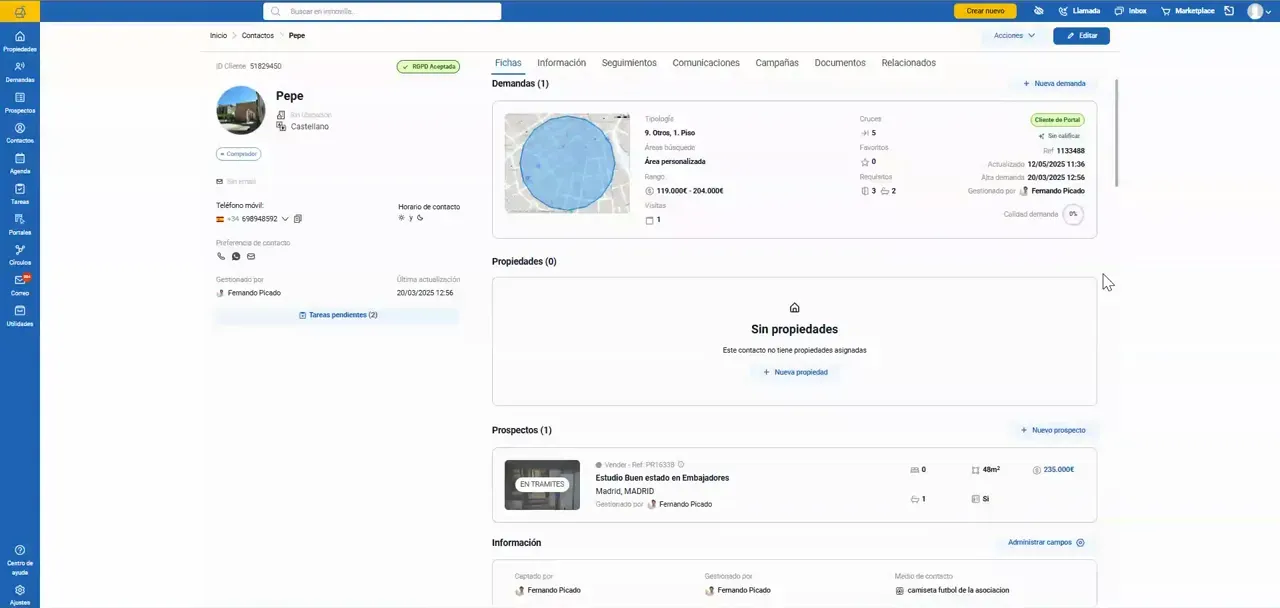The height and width of the screenshot is (608, 1280).
Task: Add a Nueva demanda
Action: [1054, 84]
